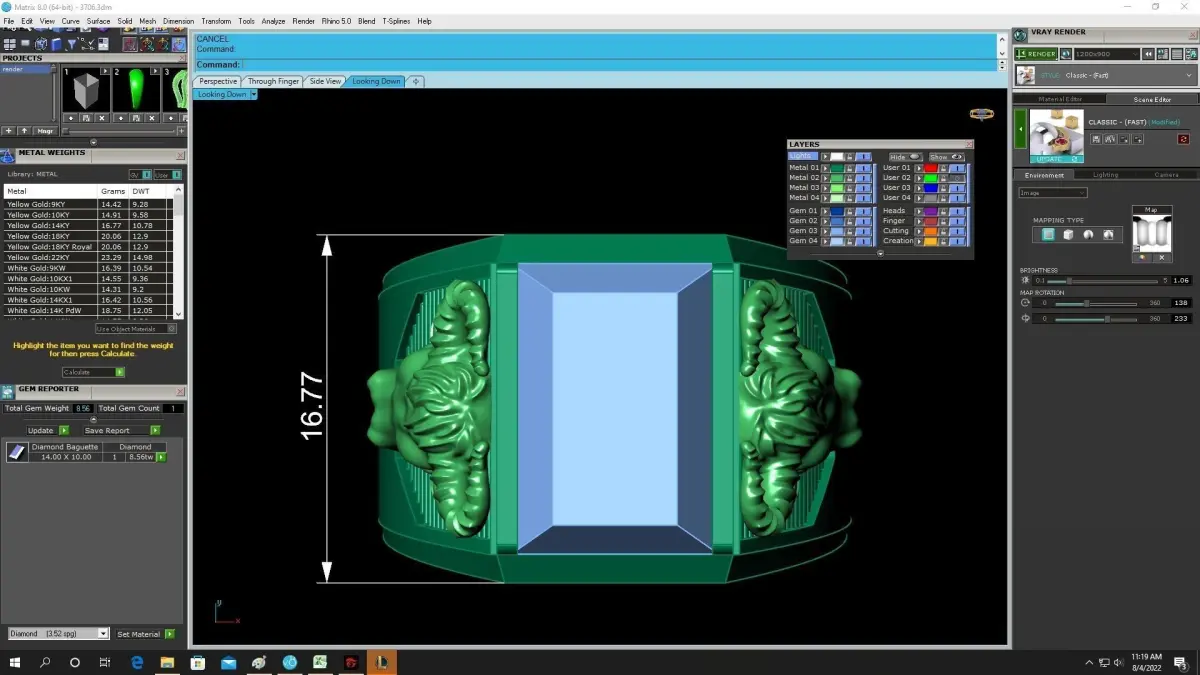The image size is (1200, 675).
Task: Open Microsoft Edge from the taskbar
Action: 136,662
